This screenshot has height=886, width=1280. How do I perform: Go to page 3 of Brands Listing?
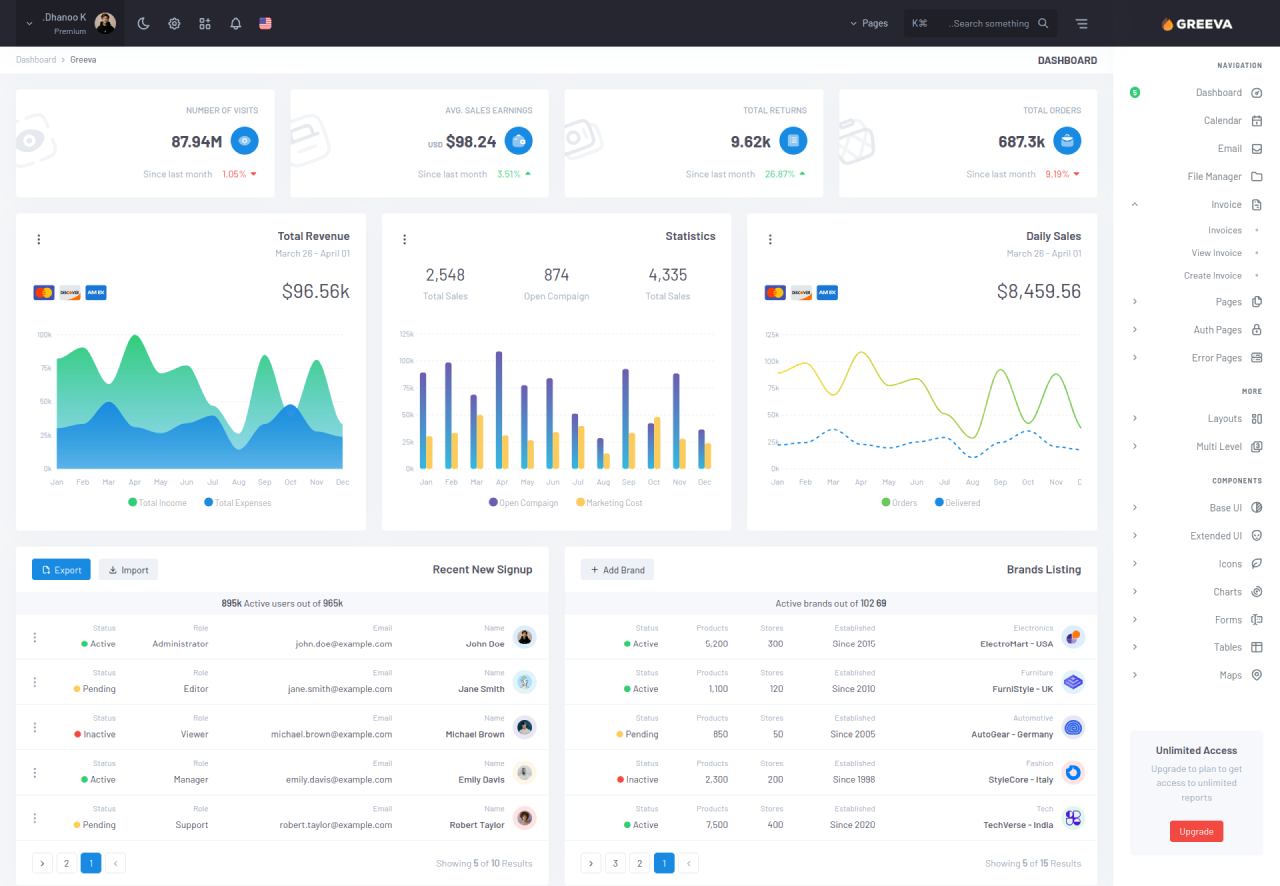click(616, 863)
